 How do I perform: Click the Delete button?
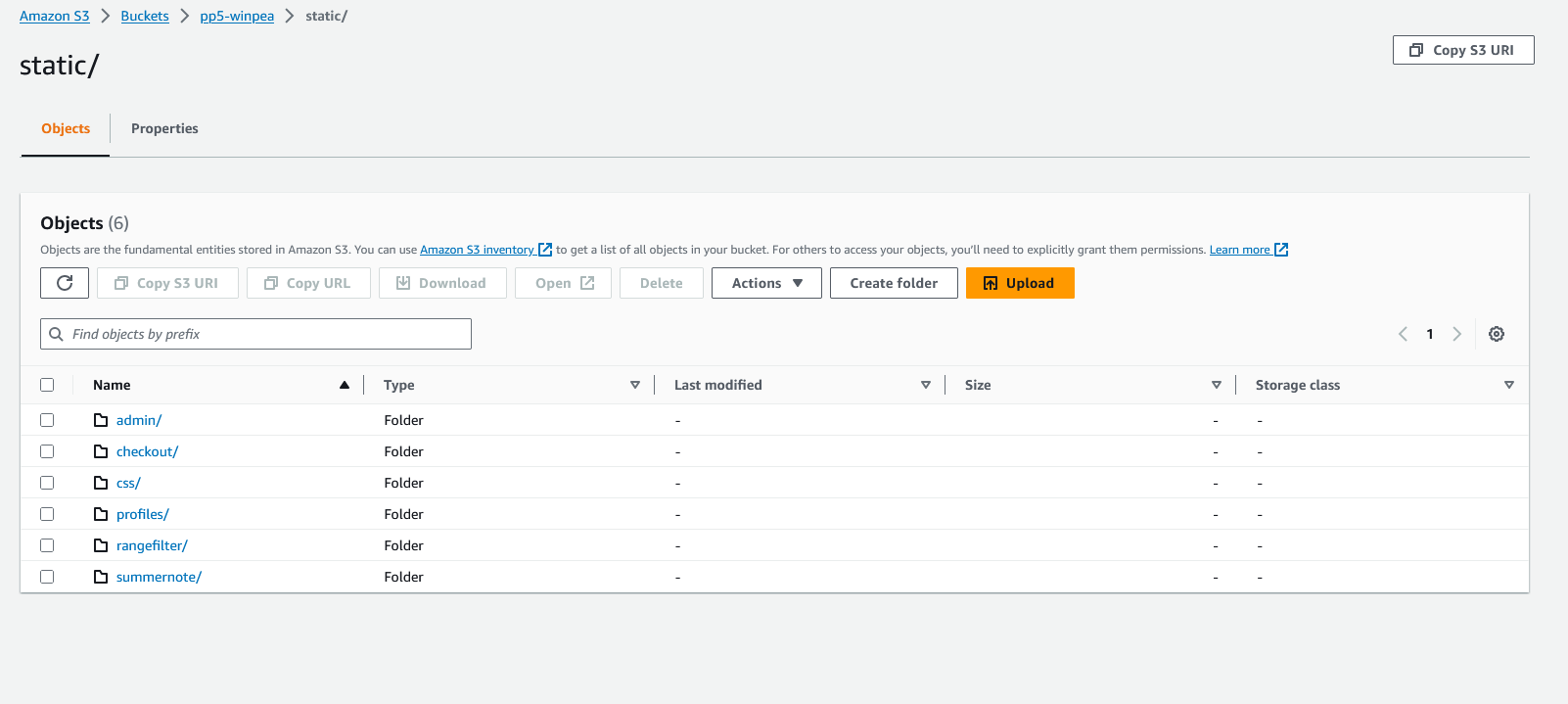[662, 283]
